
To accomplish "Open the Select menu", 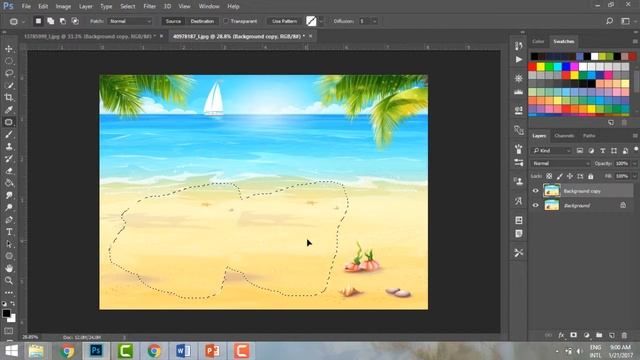I will coord(127,6).
